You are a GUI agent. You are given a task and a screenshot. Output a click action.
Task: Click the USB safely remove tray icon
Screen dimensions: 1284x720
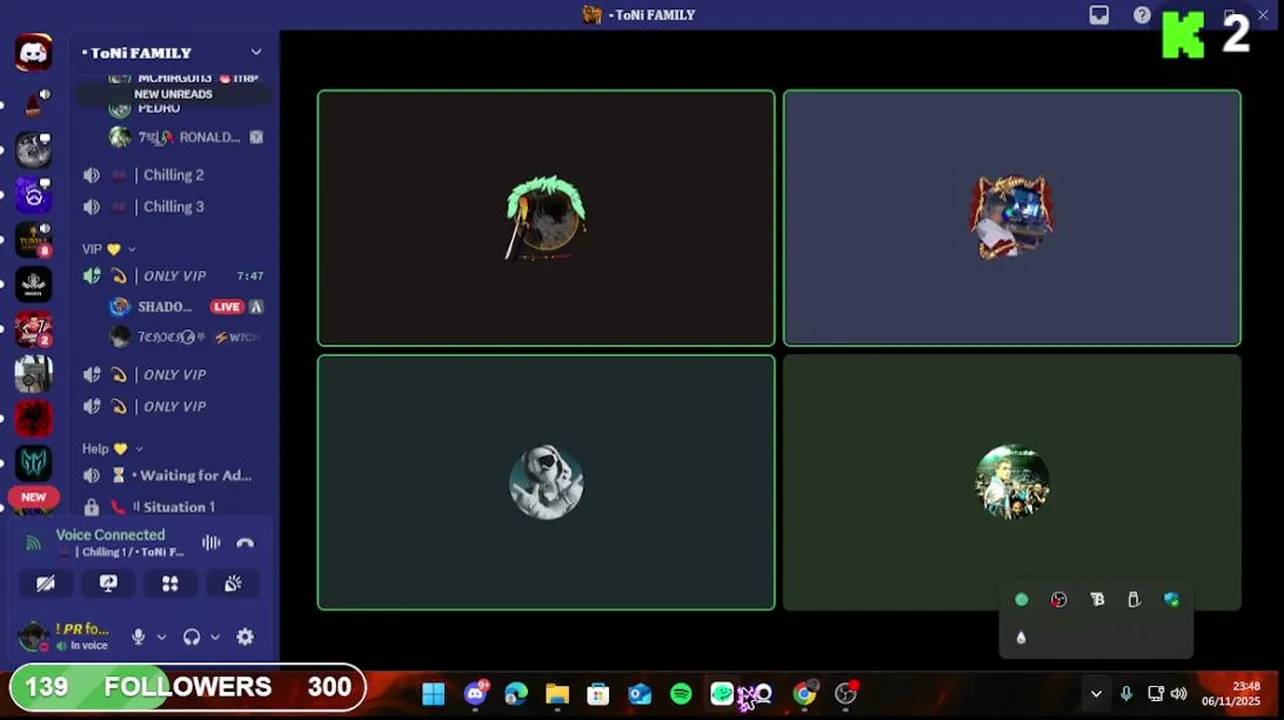tap(1134, 600)
